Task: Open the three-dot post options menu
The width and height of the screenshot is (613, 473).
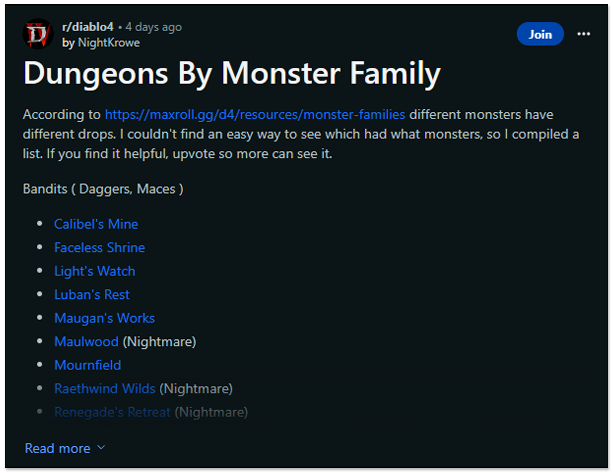Action: pos(584,34)
